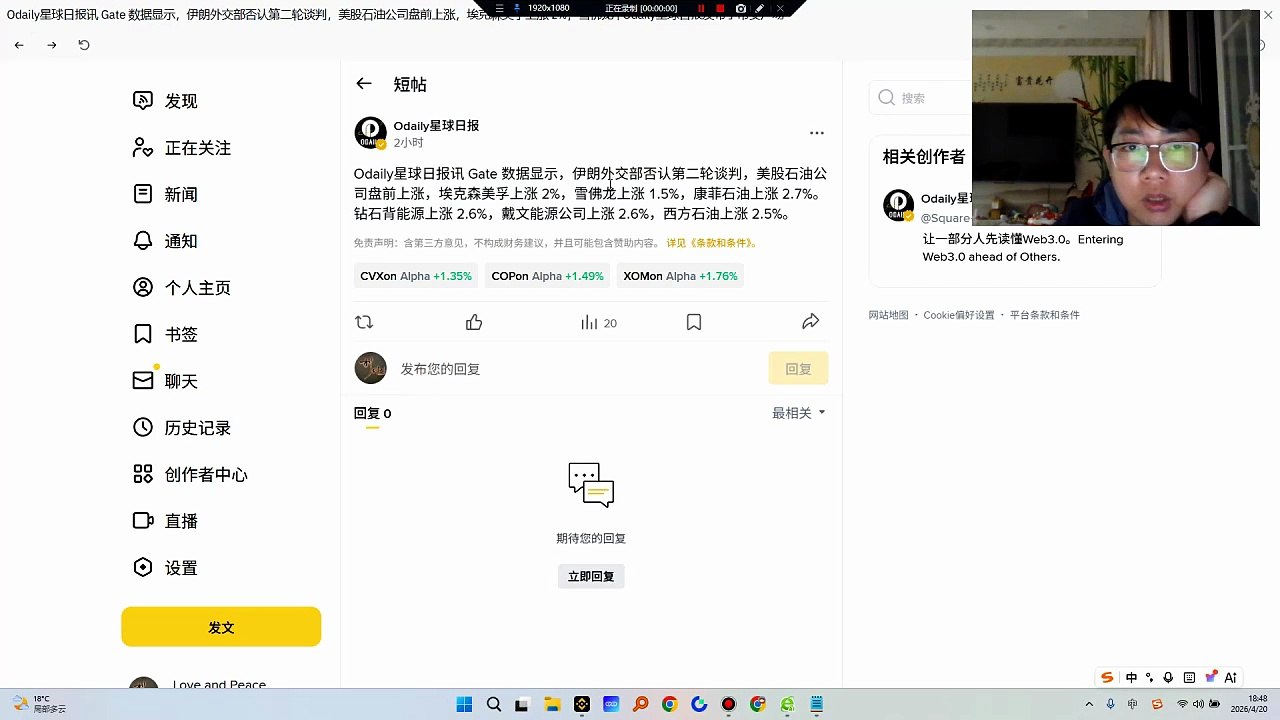Viewport: 1280px width, 720px height.
Task: Open the Cookie偏好设置 footer link
Action: point(959,315)
